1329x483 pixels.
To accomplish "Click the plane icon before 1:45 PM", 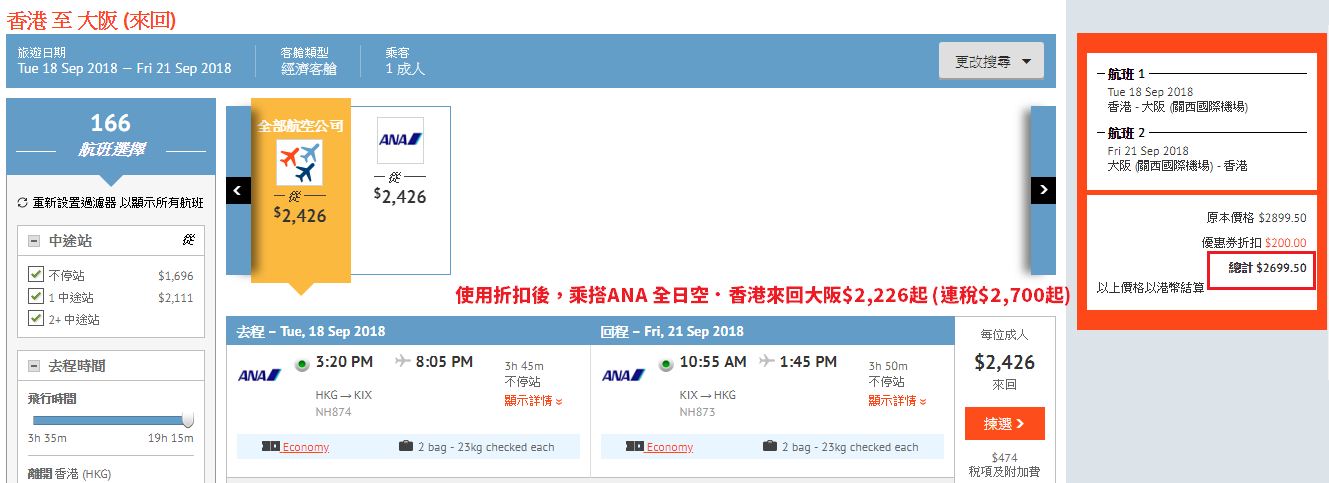I will (x=768, y=361).
